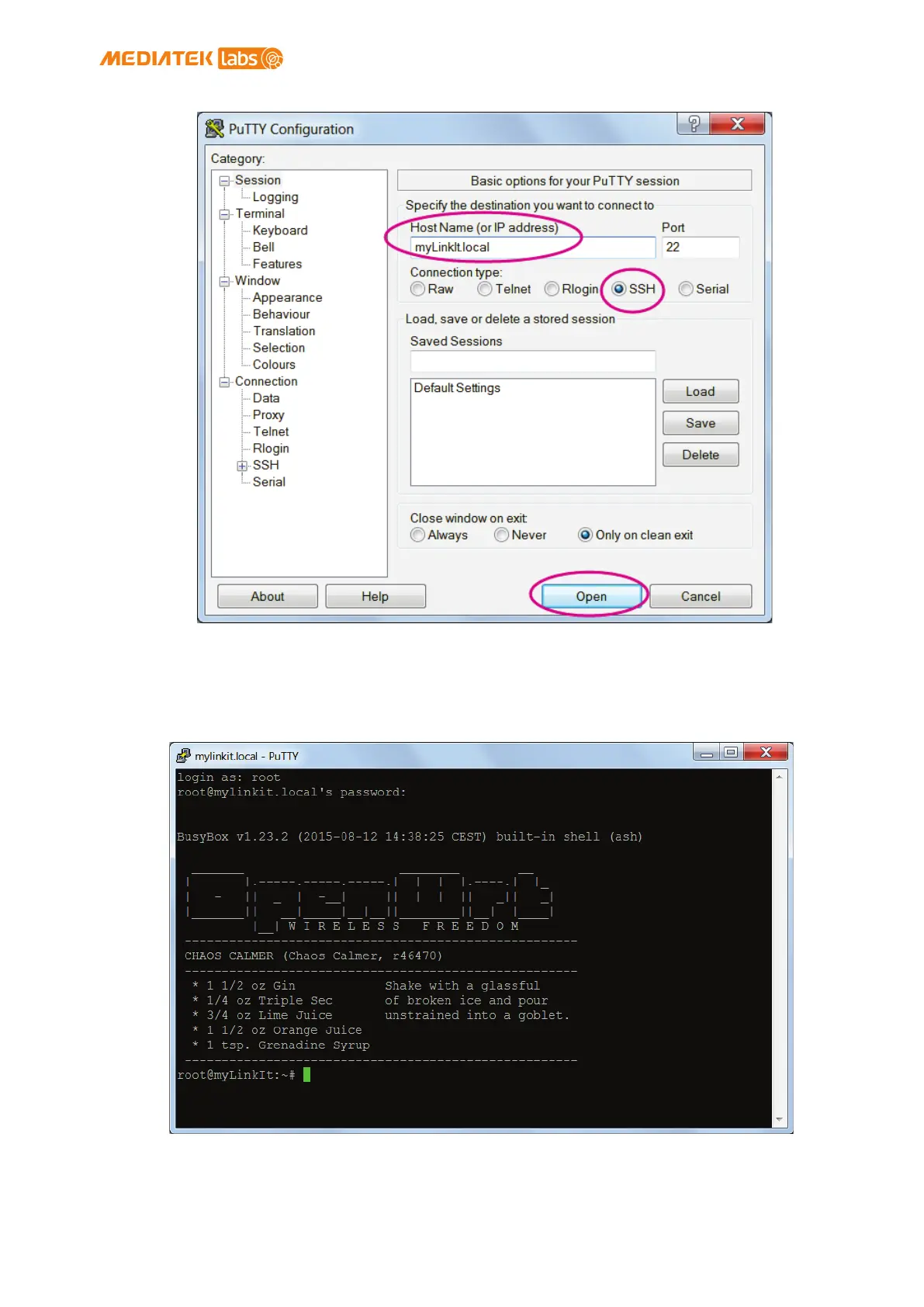Click the About button

(268, 596)
